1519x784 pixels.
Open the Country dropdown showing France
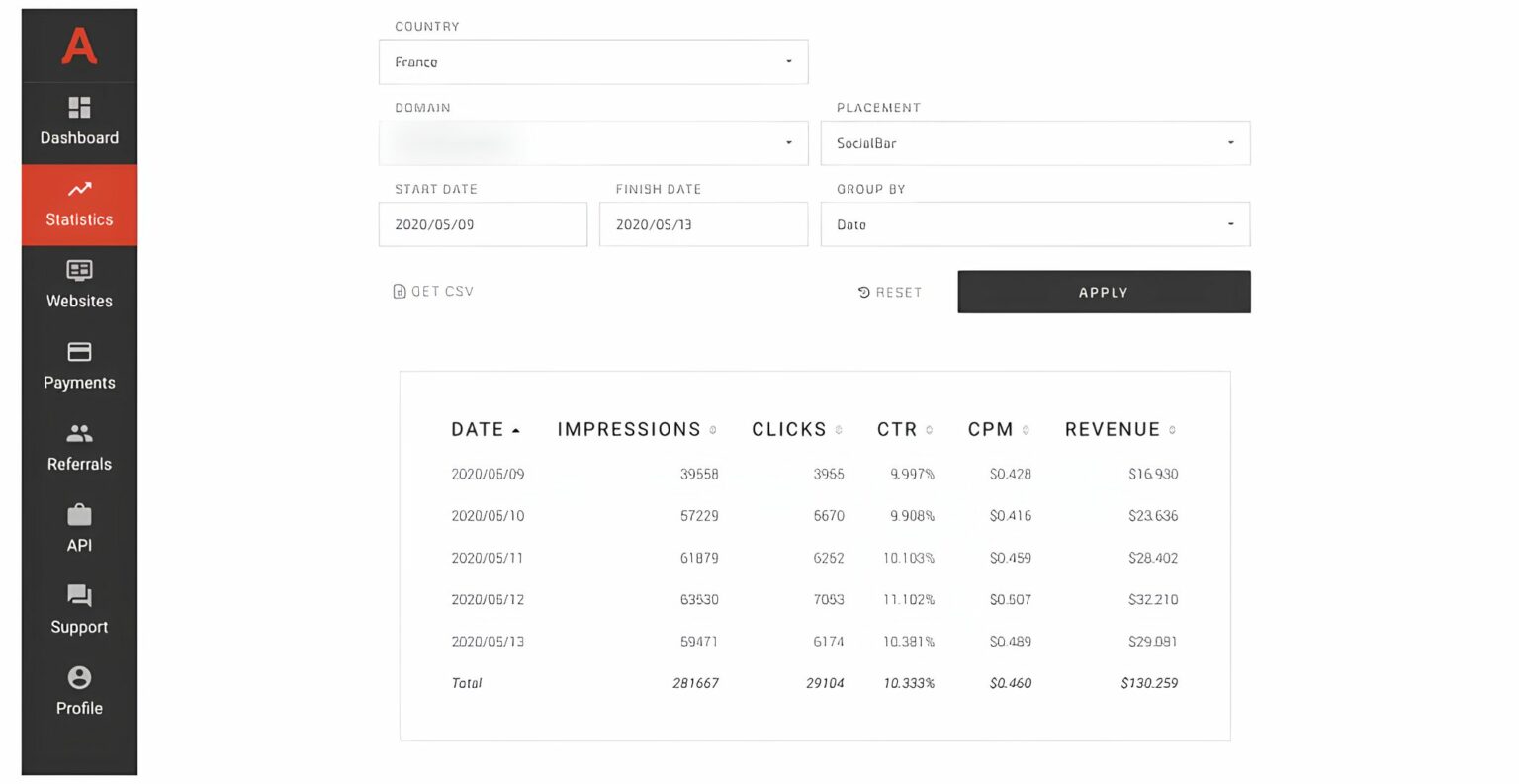click(593, 61)
